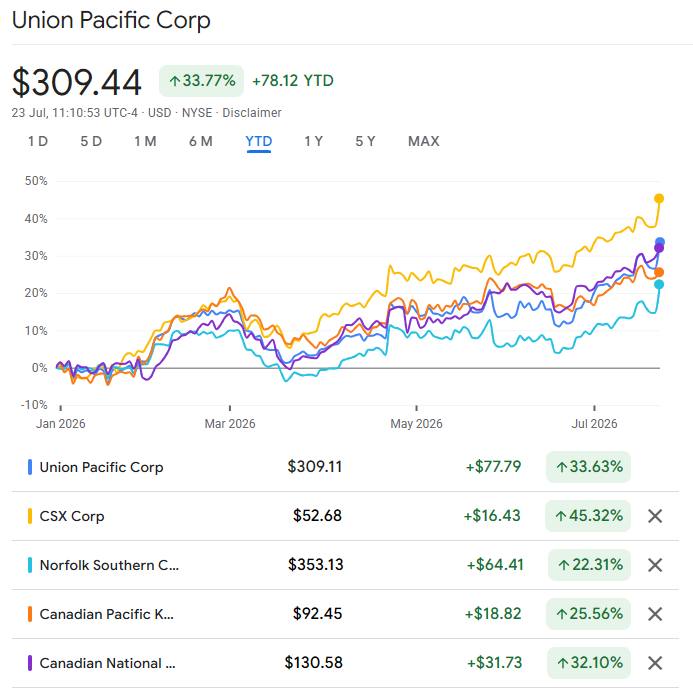
Task: Click the Mar 2026 axis label
Action: tap(230, 424)
